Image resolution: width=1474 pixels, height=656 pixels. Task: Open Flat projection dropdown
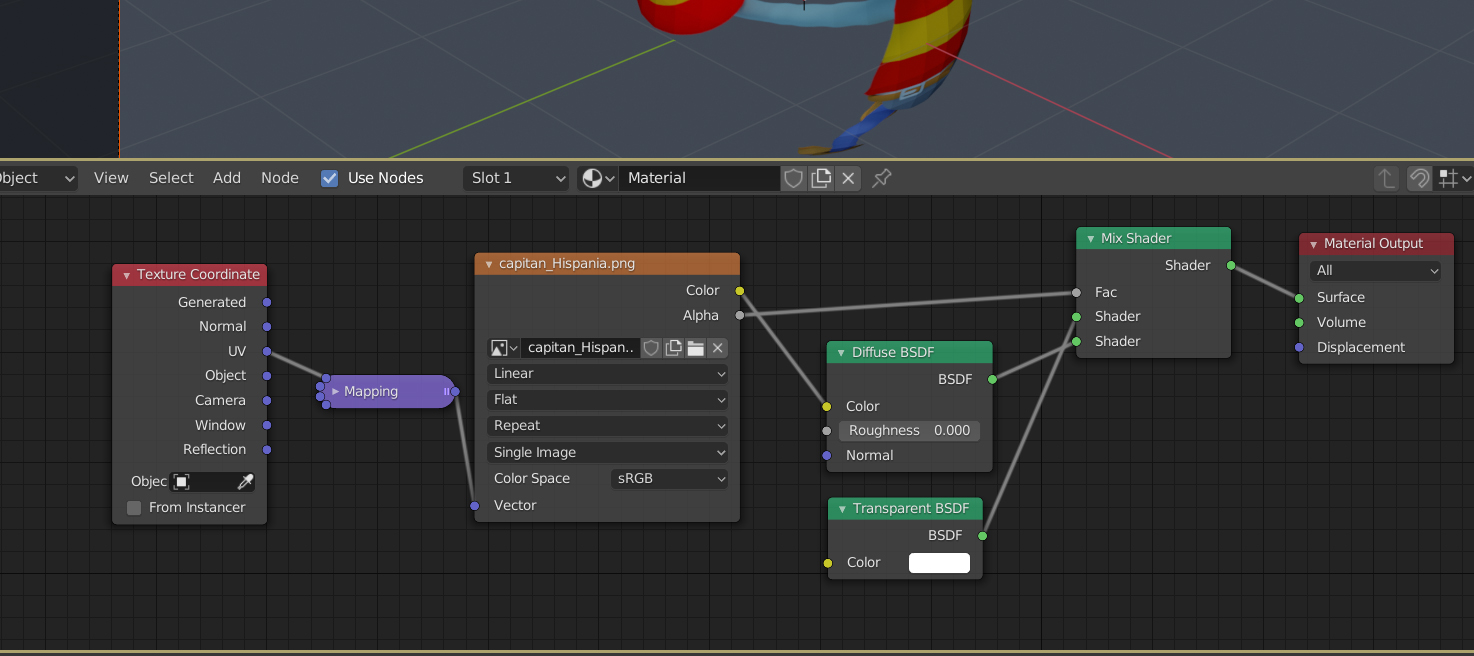[608, 400]
